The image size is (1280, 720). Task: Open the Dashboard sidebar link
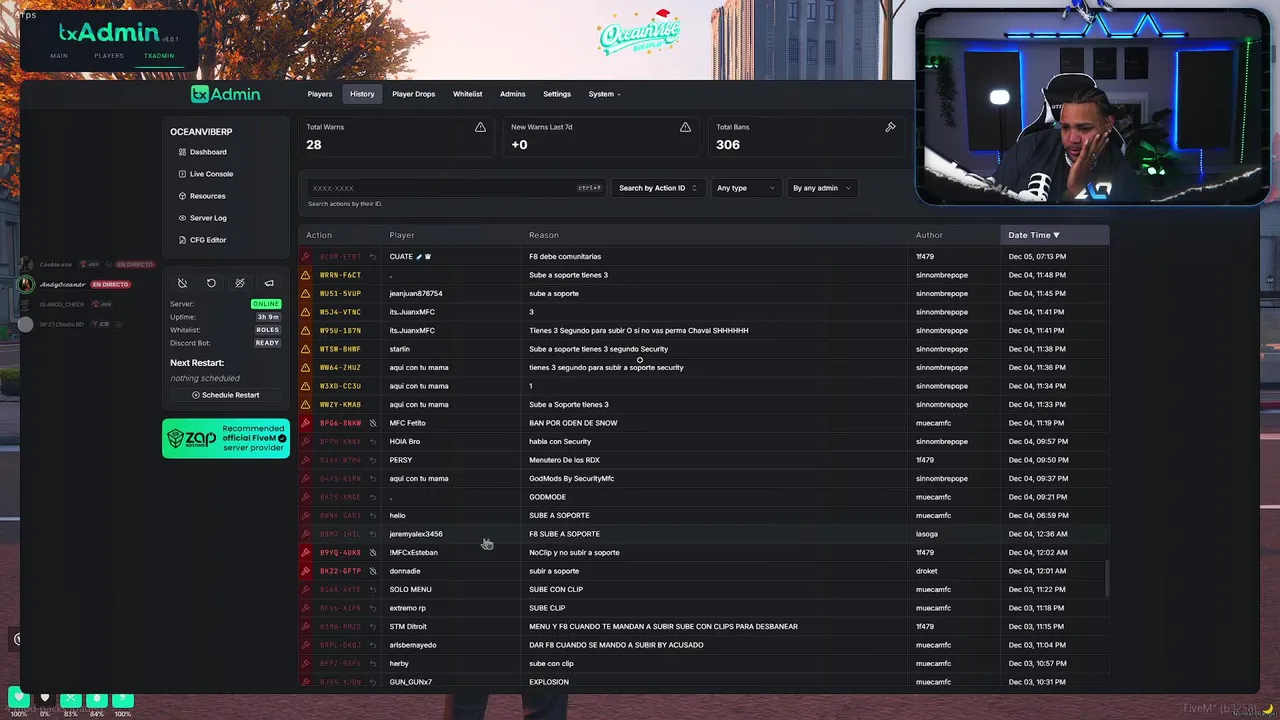(208, 152)
